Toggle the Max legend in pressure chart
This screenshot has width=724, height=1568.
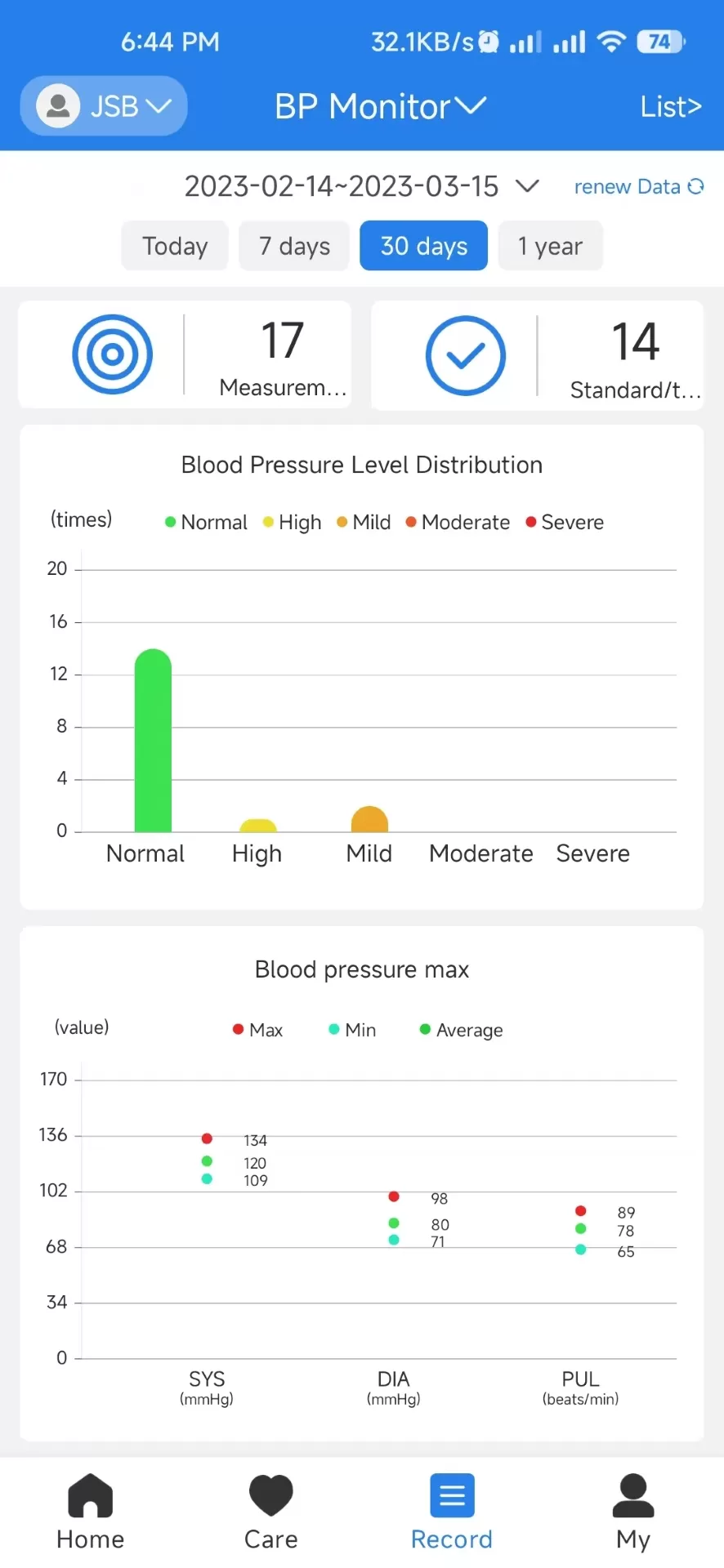coord(257,1030)
